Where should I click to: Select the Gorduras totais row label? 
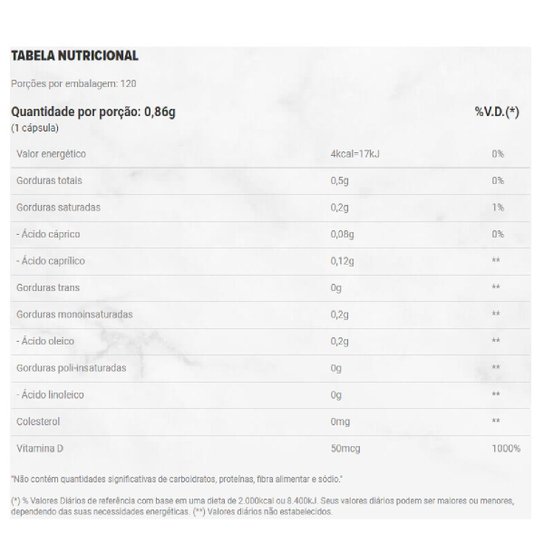point(49,180)
